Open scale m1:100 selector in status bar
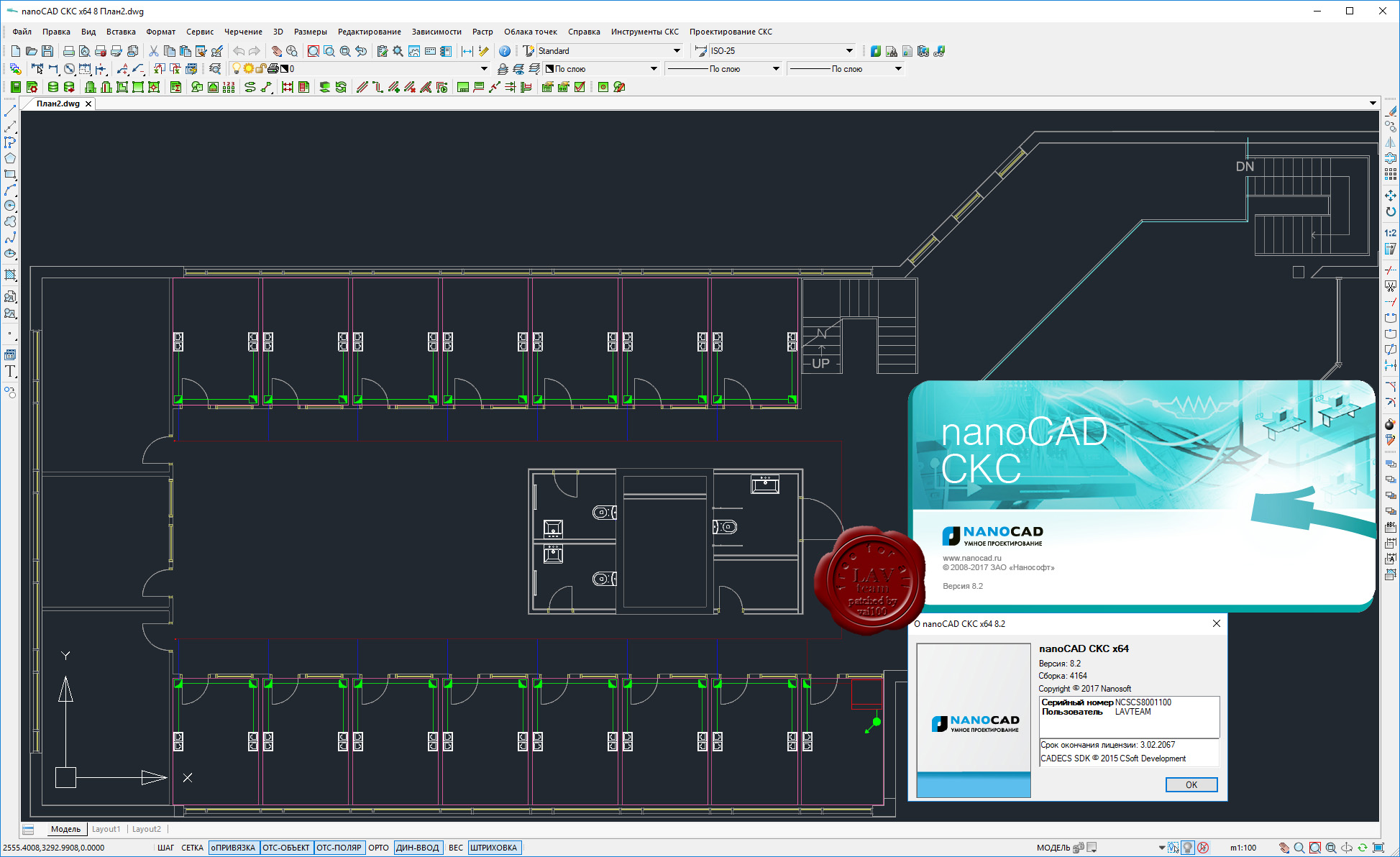The width and height of the screenshot is (1400, 857). pyautogui.click(x=1243, y=848)
